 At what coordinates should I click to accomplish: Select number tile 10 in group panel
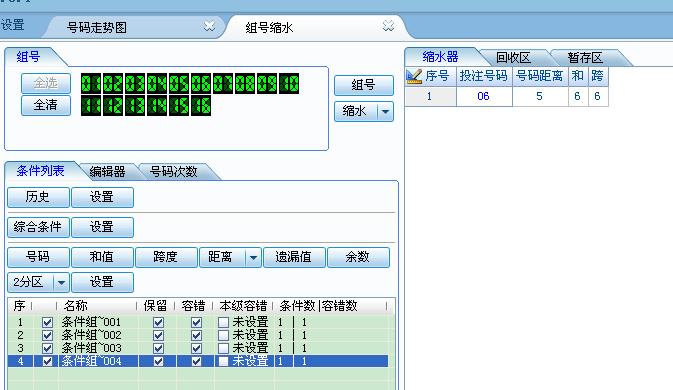[x=289, y=83]
